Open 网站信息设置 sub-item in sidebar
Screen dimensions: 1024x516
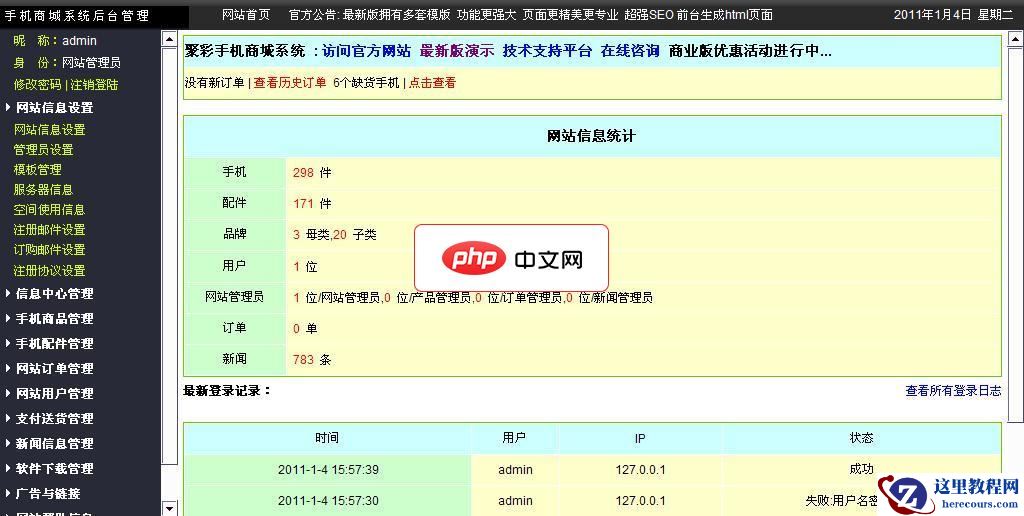click(50, 129)
